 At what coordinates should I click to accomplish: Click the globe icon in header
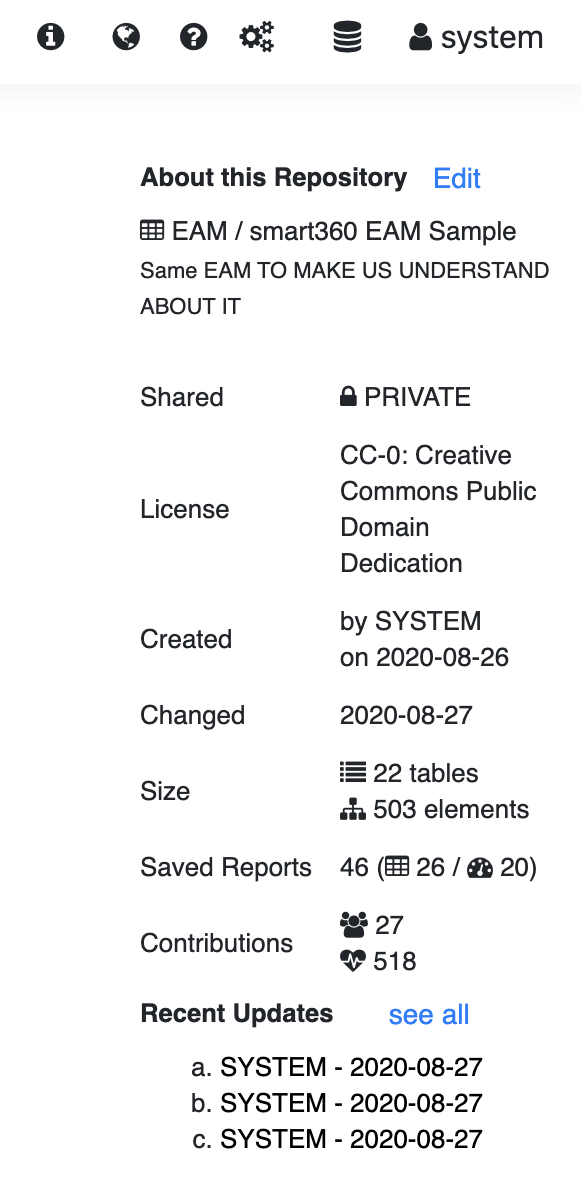point(126,36)
